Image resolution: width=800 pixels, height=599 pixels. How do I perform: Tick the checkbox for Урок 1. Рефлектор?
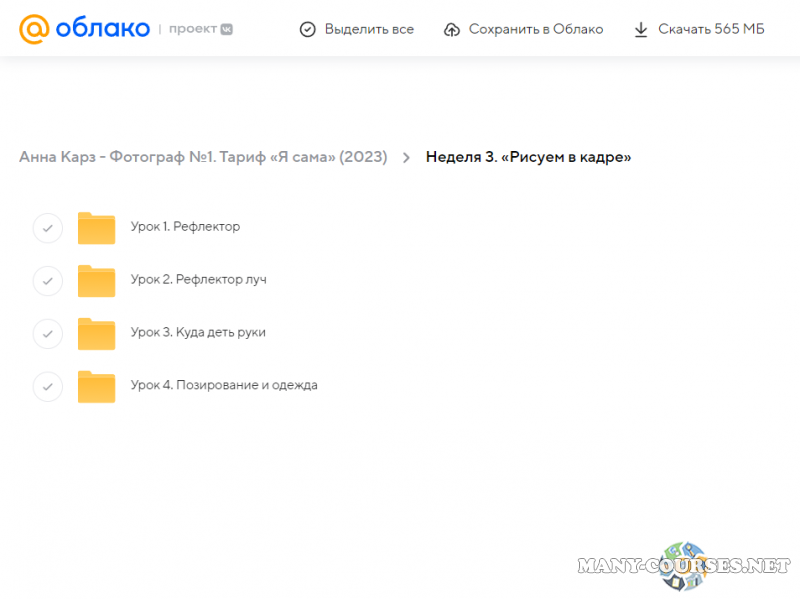click(48, 228)
